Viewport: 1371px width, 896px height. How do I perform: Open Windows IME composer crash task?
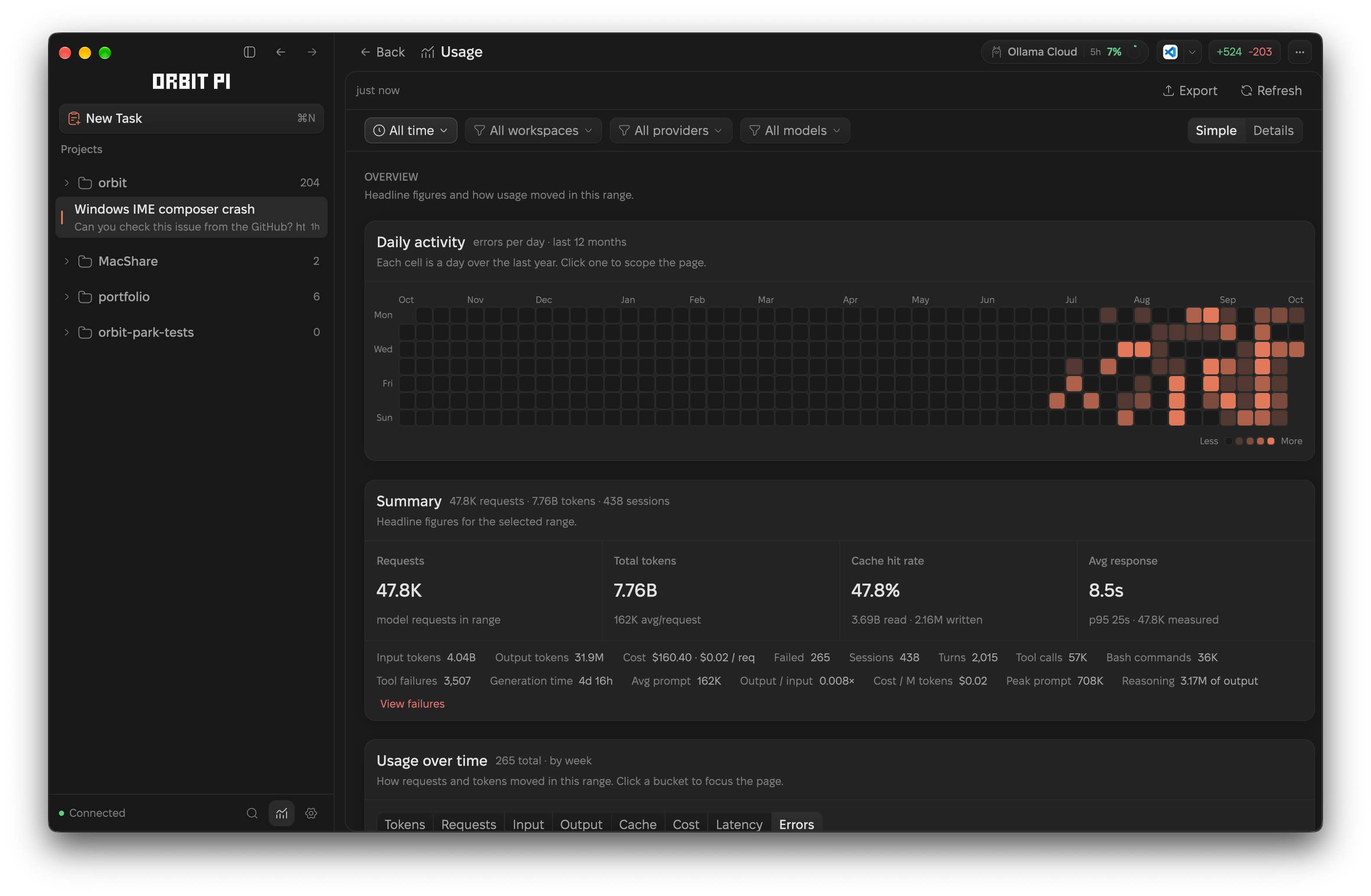(191, 217)
